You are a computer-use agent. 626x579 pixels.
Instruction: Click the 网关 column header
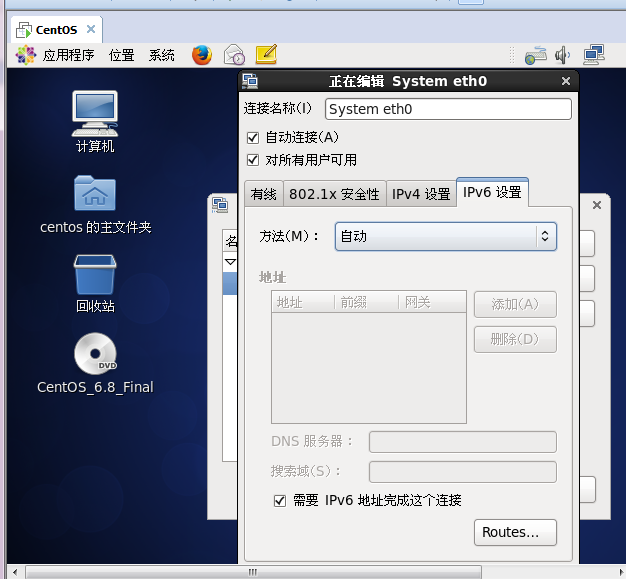tap(433, 302)
